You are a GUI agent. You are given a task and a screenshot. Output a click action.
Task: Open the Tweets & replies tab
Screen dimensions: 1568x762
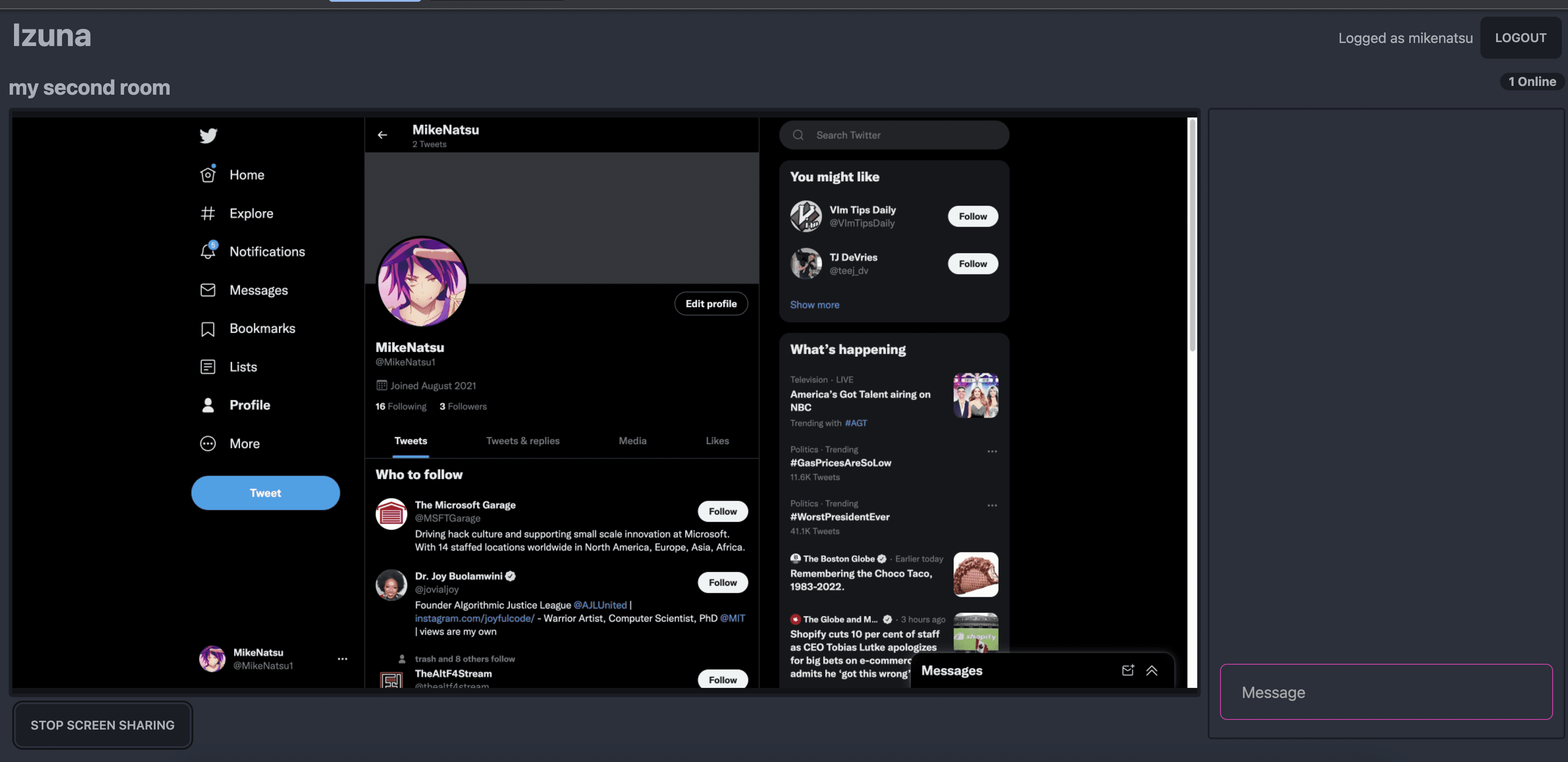coord(522,440)
